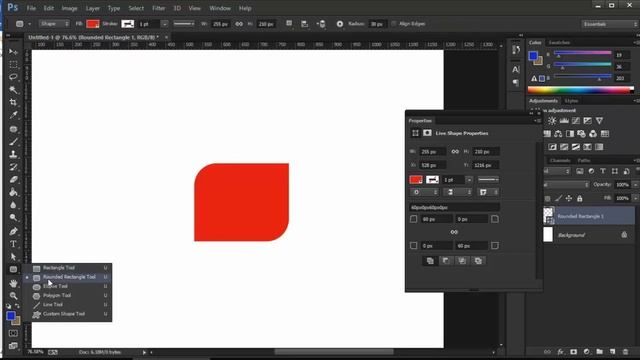Select the Rectangular Marquee tool
640x360 pixels.
pyautogui.click(x=13, y=64)
